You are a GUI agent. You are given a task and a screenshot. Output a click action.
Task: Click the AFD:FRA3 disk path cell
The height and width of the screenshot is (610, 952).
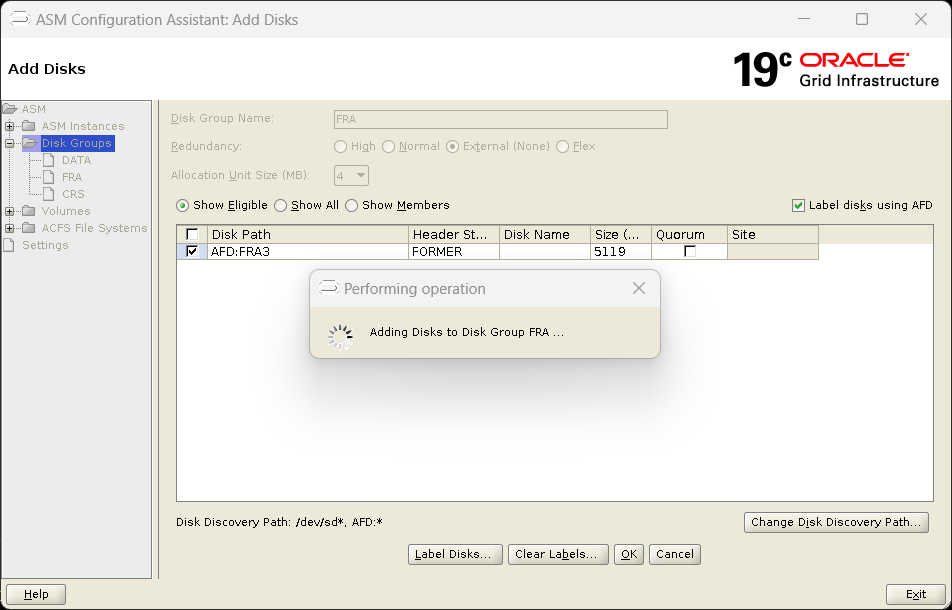pos(308,251)
